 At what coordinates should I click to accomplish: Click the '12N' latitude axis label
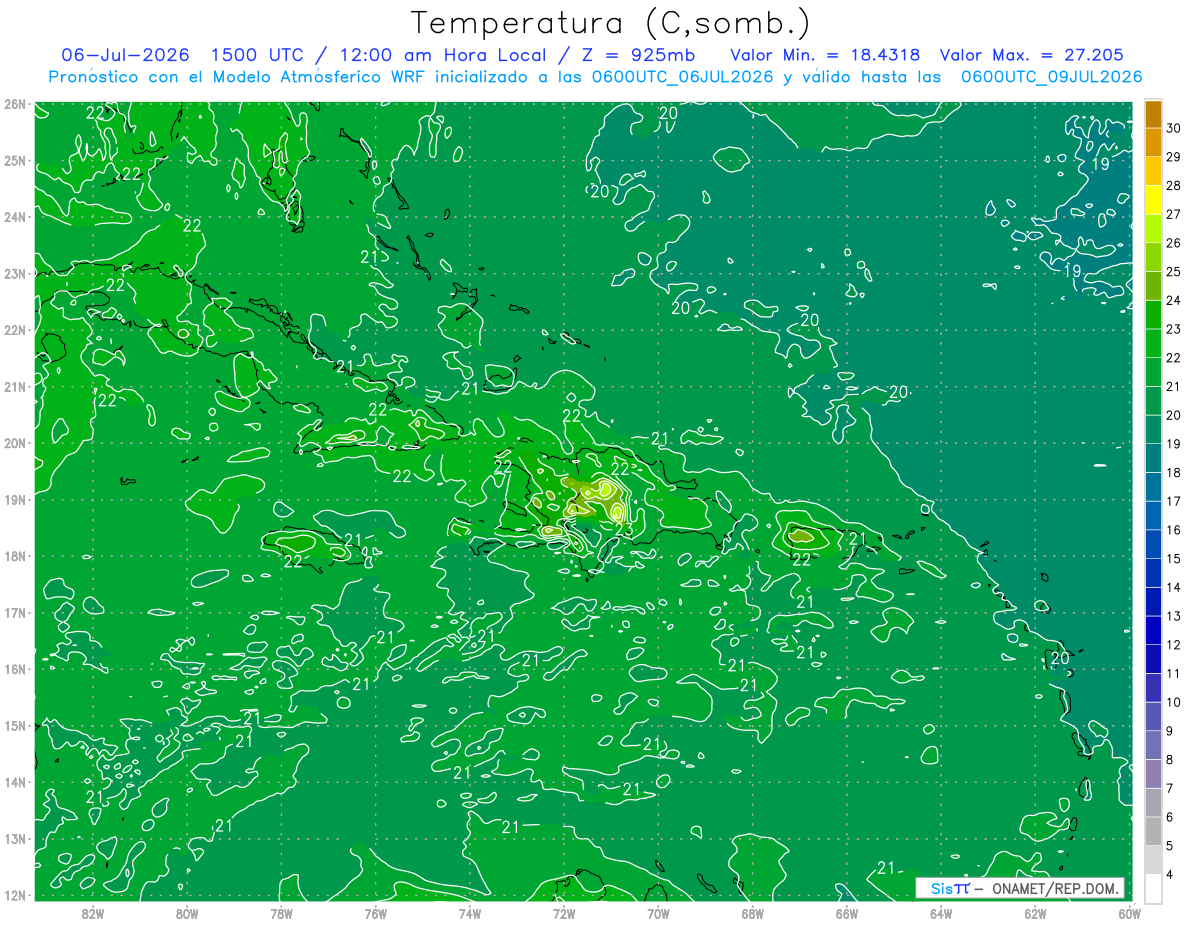click(14, 895)
